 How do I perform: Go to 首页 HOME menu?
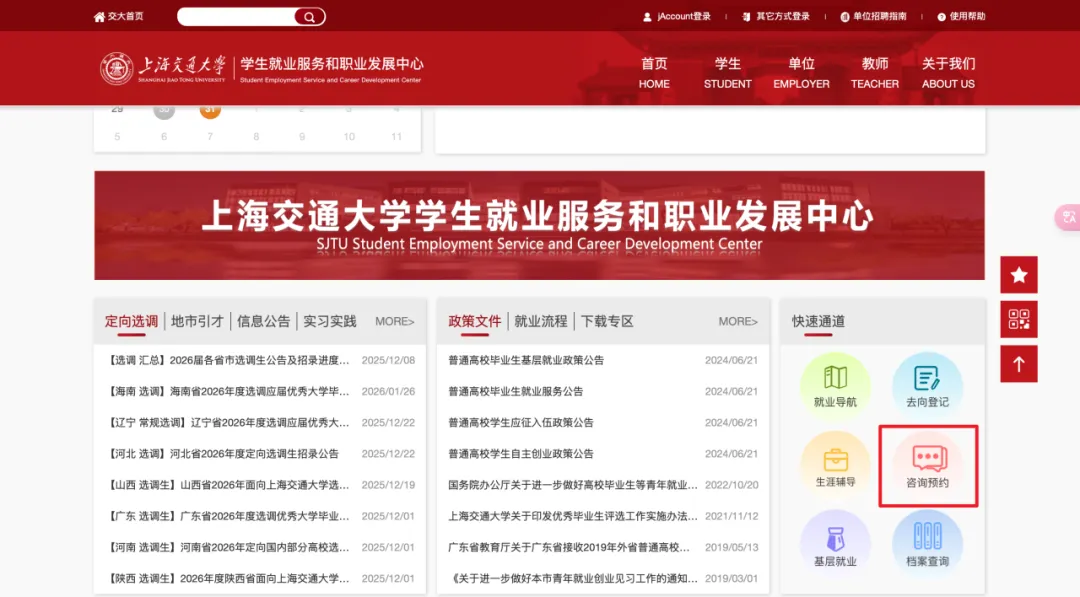654,73
